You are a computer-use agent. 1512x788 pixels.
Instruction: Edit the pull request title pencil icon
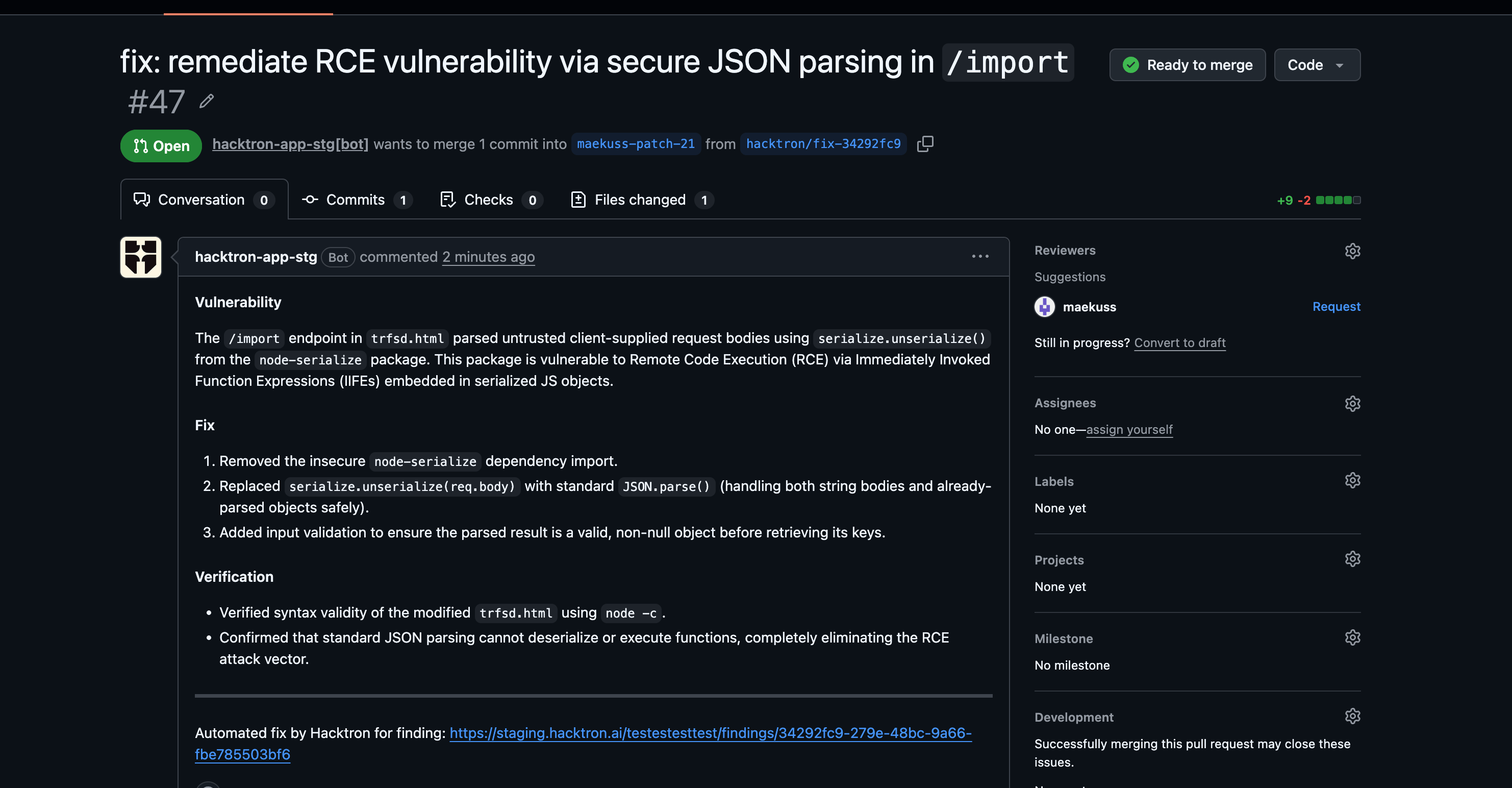206,102
